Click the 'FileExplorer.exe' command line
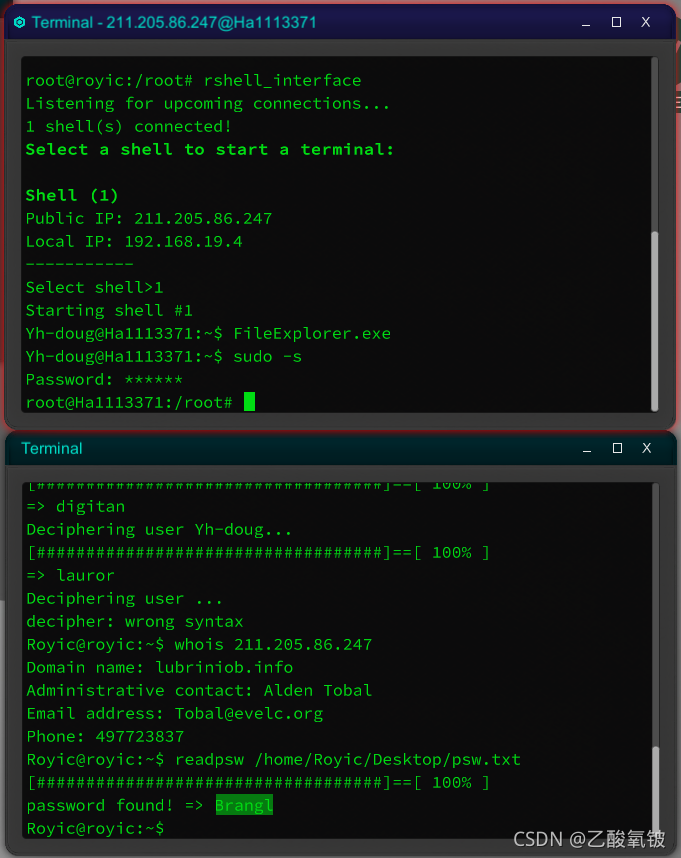This screenshot has height=858, width=681. [x=208, y=334]
